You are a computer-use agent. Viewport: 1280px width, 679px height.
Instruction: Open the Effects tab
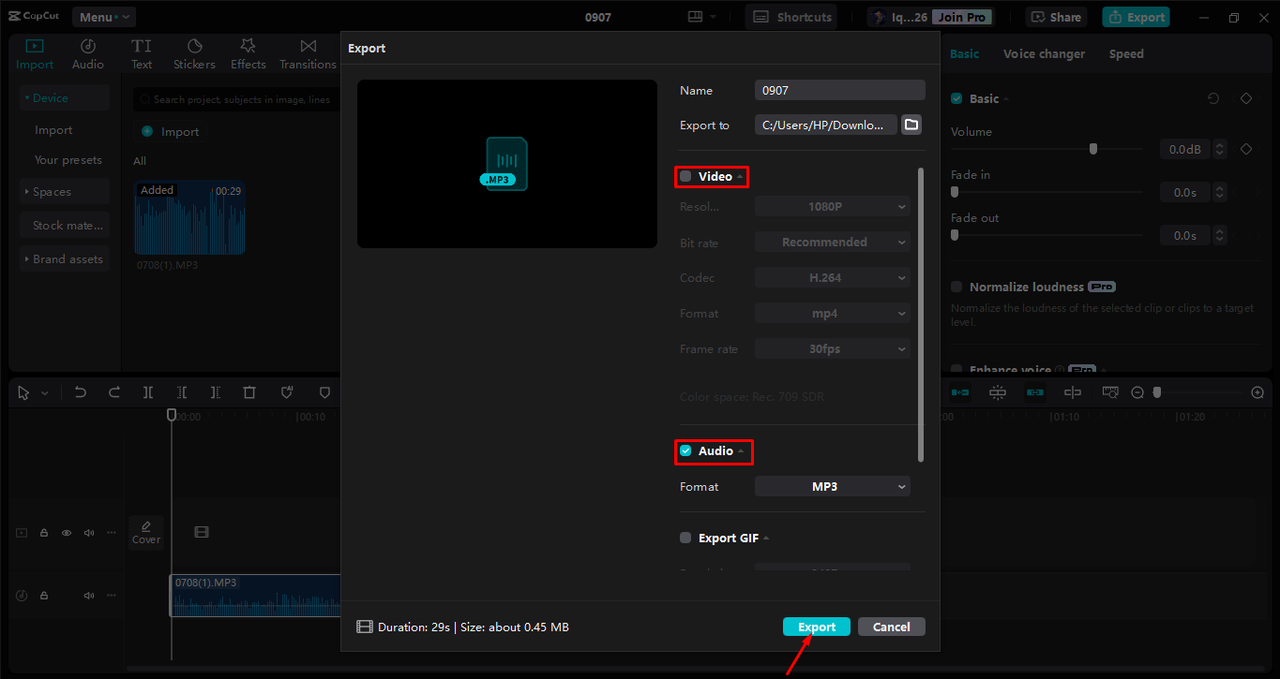[x=248, y=54]
